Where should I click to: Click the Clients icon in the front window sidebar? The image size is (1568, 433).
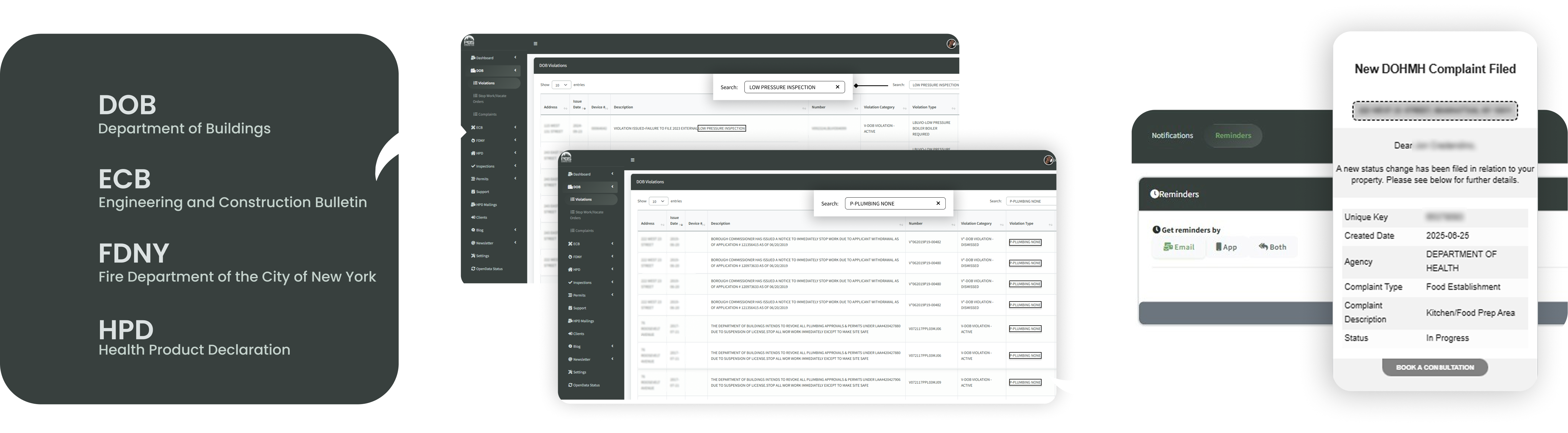(x=570, y=334)
